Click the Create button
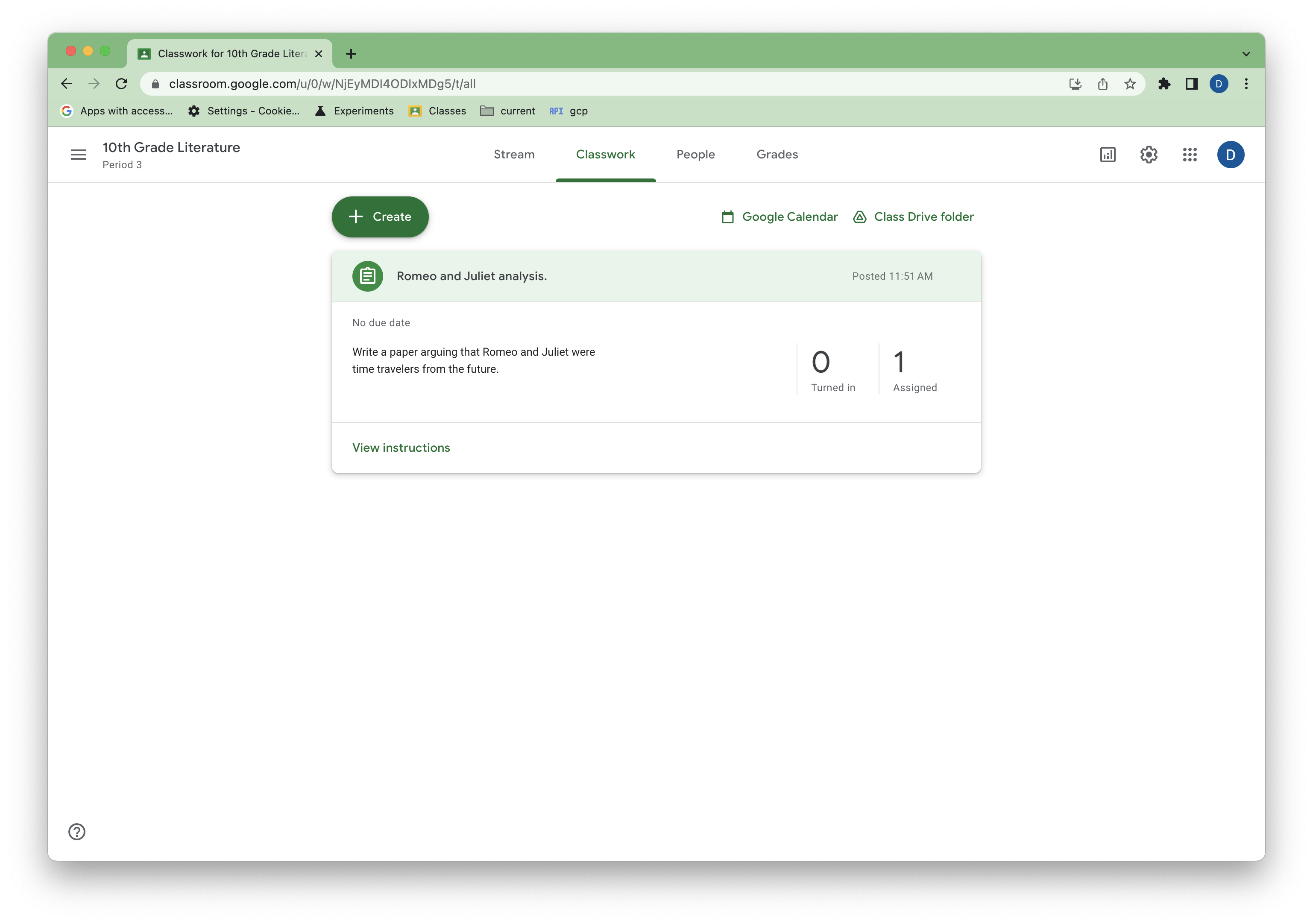This screenshot has width=1313, height=924. click(380, 216)
